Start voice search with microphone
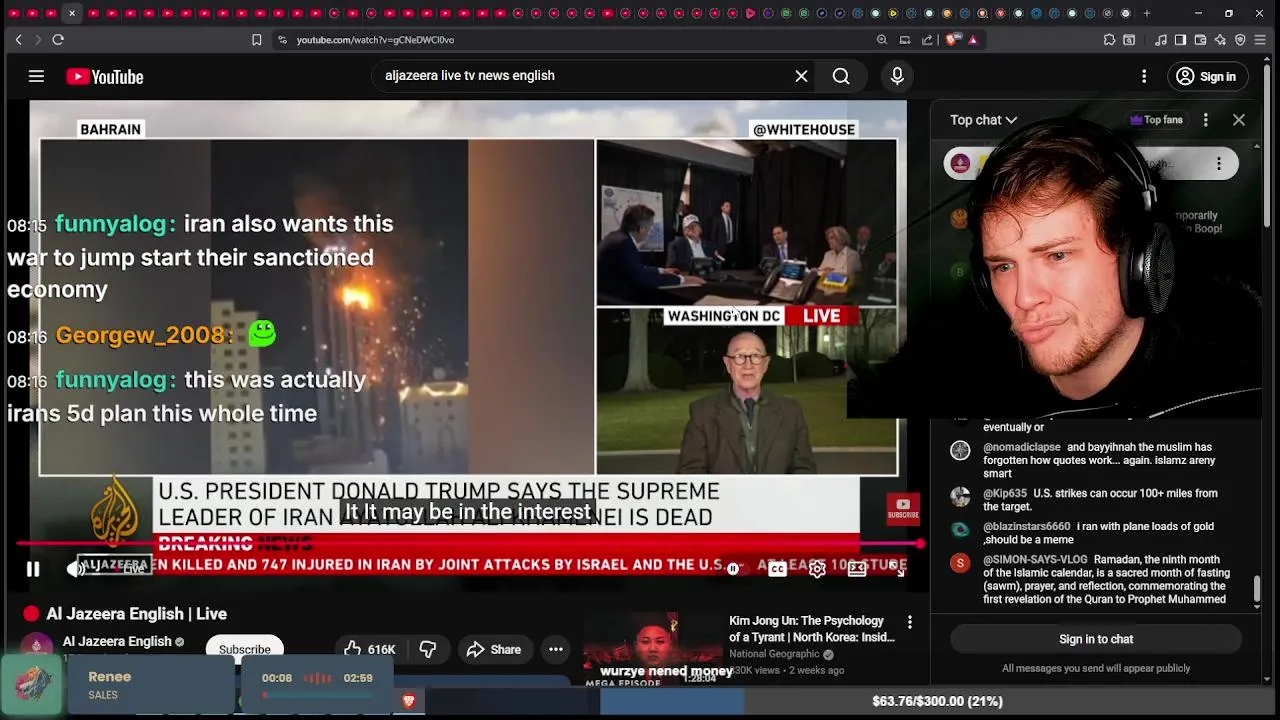This screenshot has width=1280, height=720. tap(897, 76)
